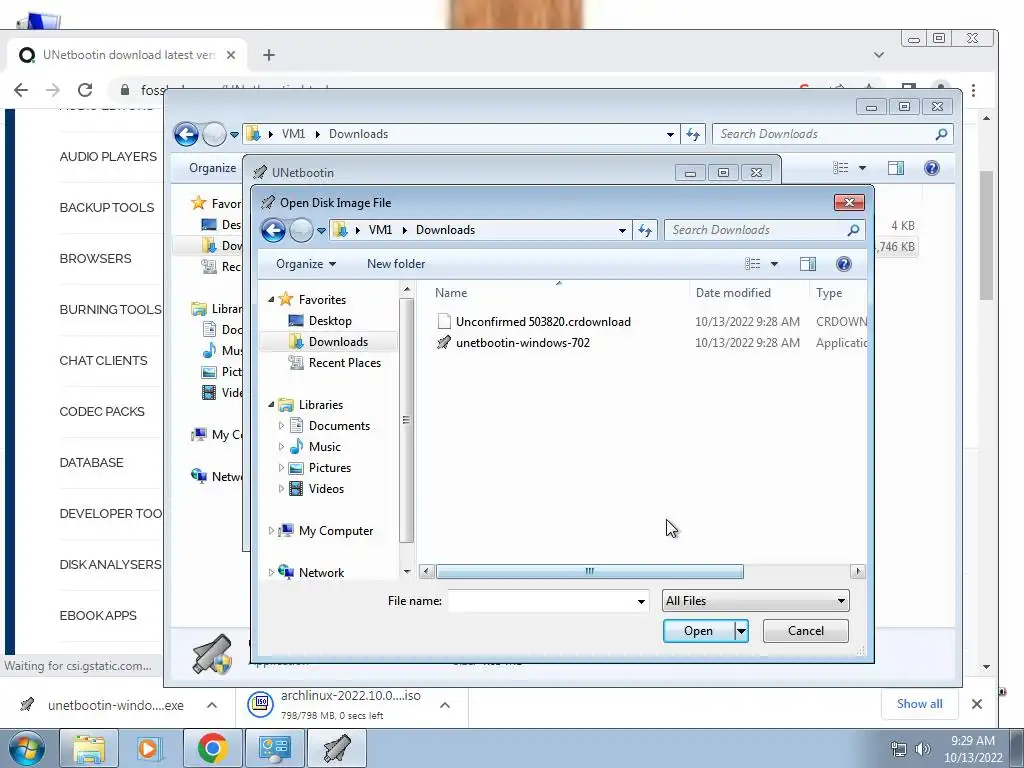The height and width of the screenshot is (768, 1024).
Task: Click New folder in dialog toolbar
Action: 396,264
